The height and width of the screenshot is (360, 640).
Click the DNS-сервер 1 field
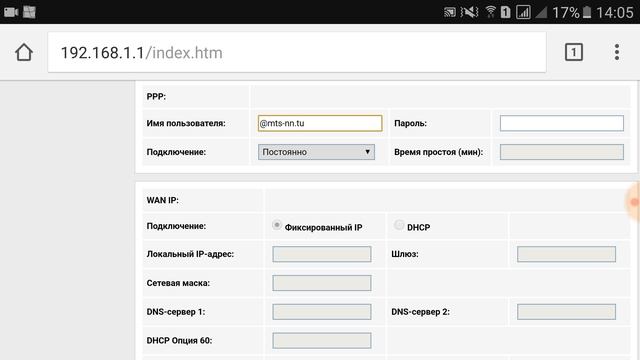[322, 312]
